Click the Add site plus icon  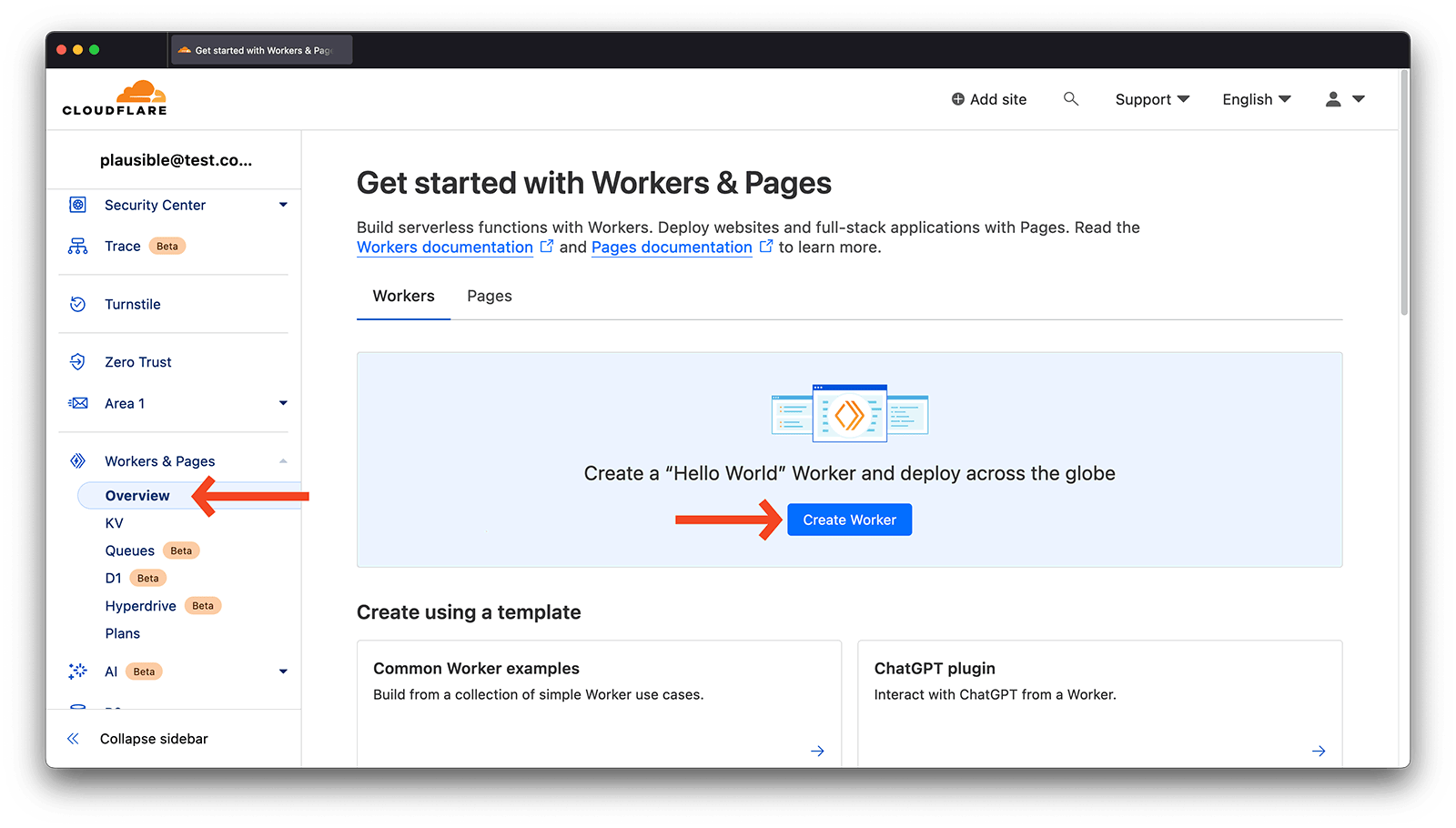pyautogui.click(x=958, y=99)
